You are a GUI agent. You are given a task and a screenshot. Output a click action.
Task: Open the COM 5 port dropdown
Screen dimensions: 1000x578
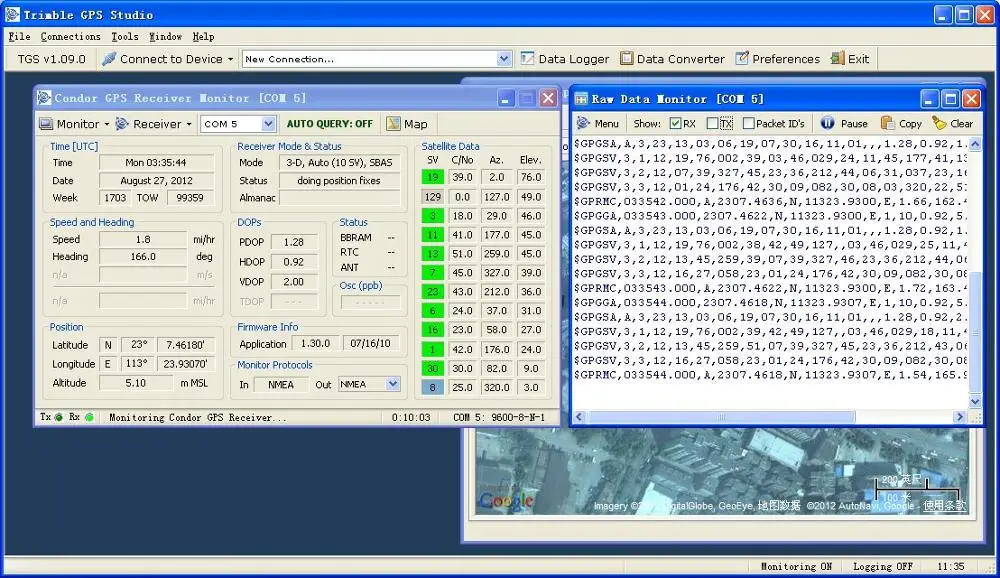click(x=268, y=124)
